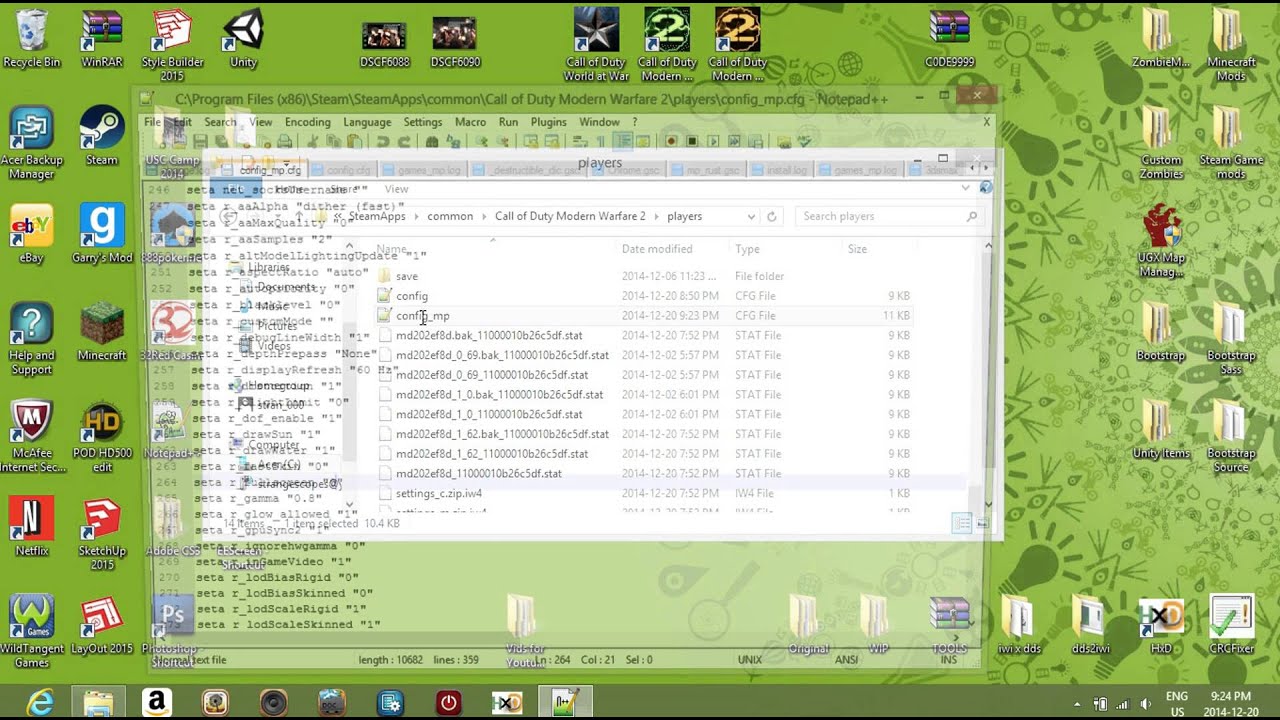This screenshot has width=1280, height=720.
Task: Select the CODE9999 WinRAR archive icon
Action: (950, 38)
